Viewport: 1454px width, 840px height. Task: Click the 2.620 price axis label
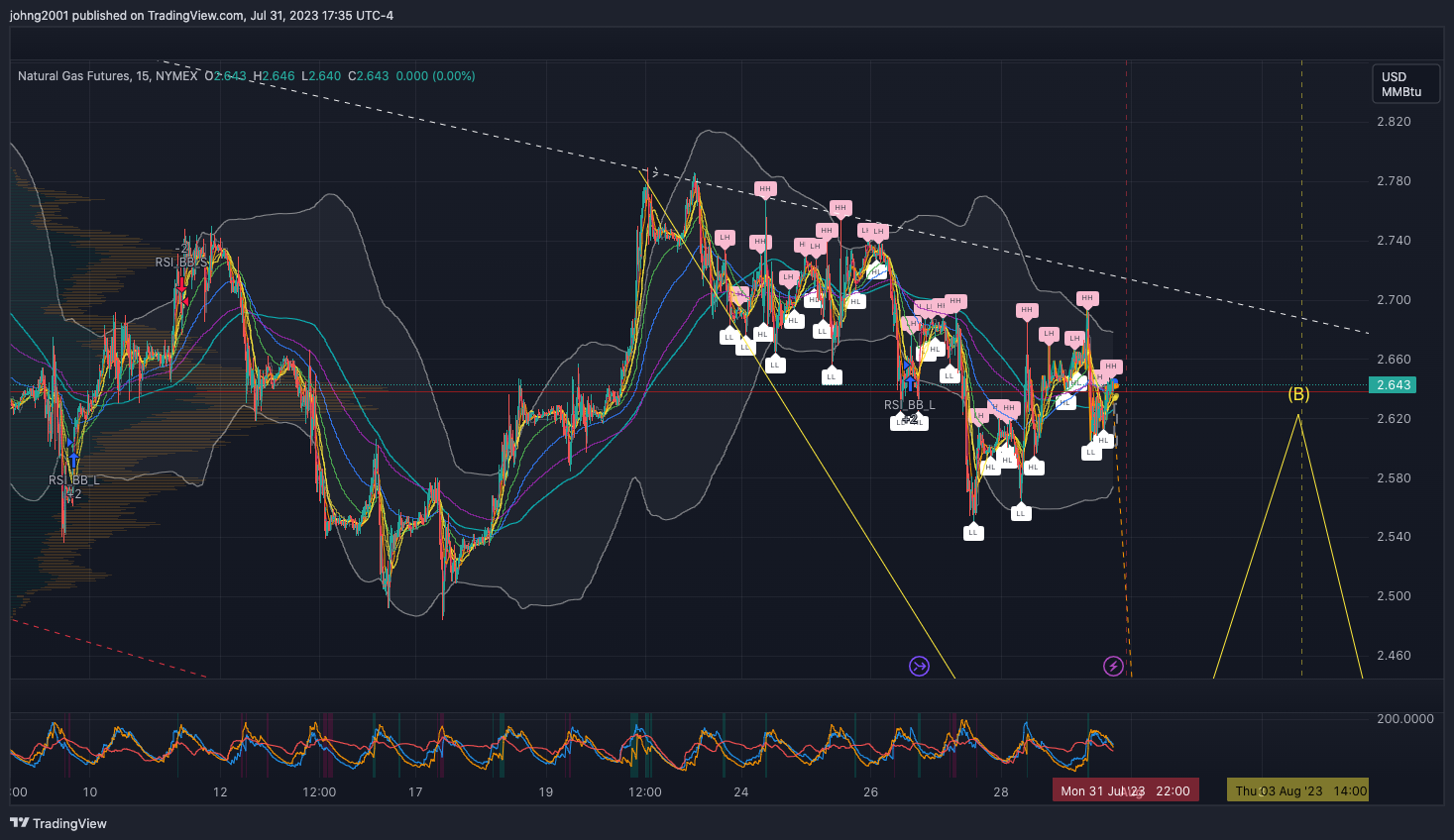pos(1394,419)
